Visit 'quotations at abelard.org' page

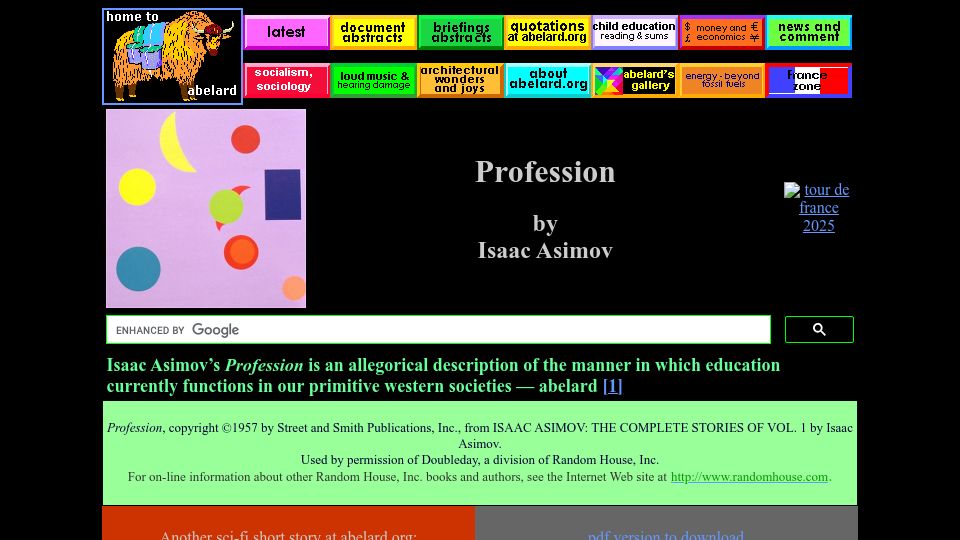pos(547,32)
